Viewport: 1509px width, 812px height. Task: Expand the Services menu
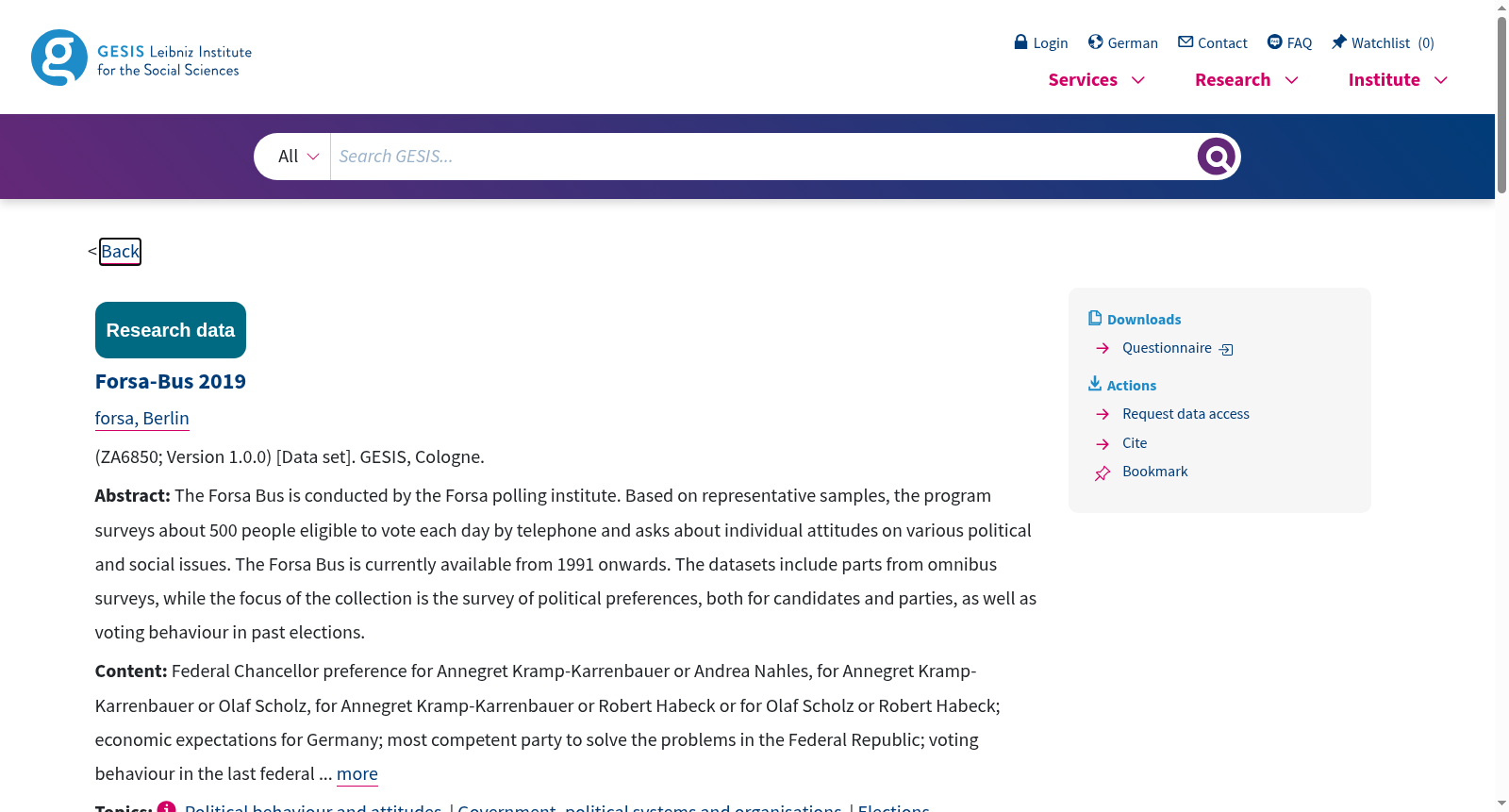click(1097, 80)
